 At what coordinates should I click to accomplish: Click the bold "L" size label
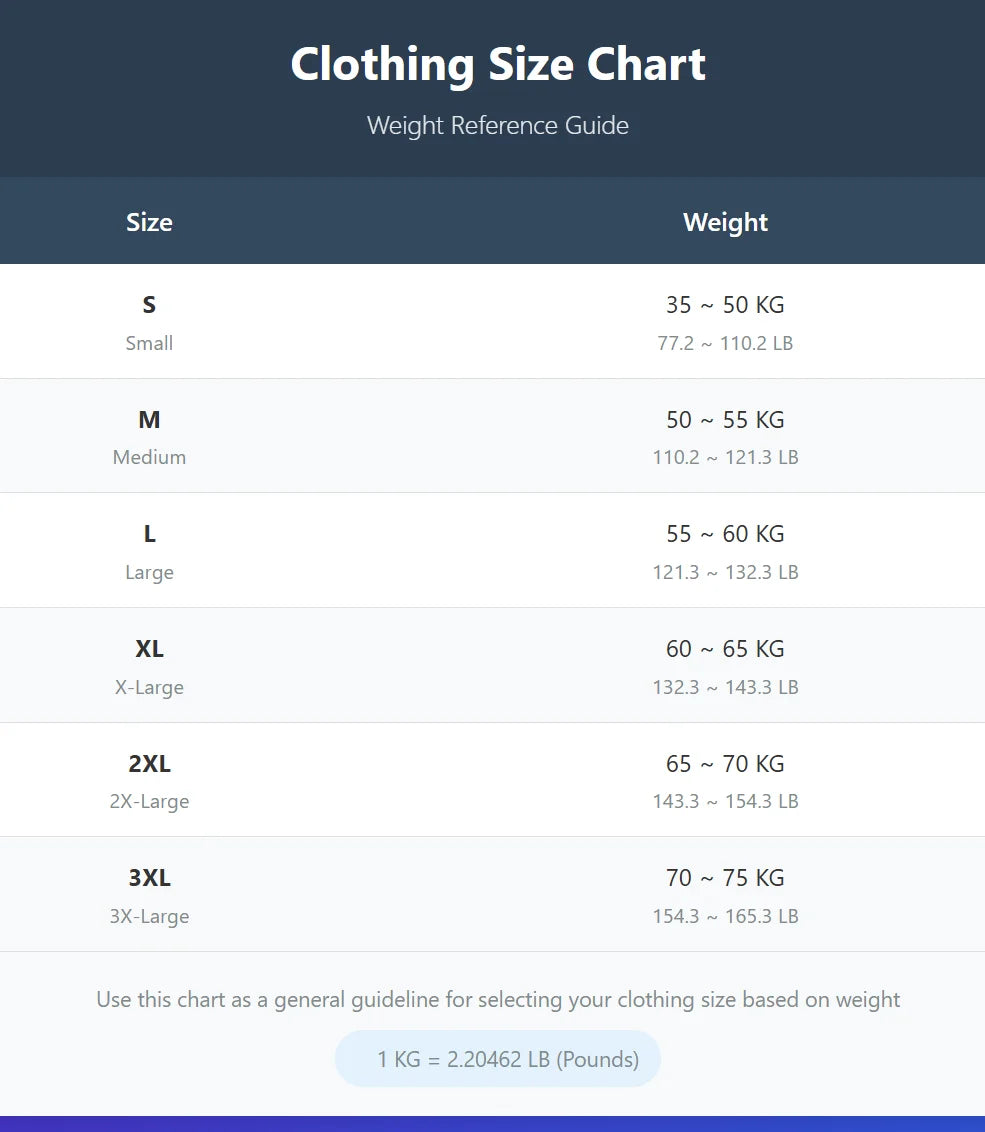coord(149,534)
